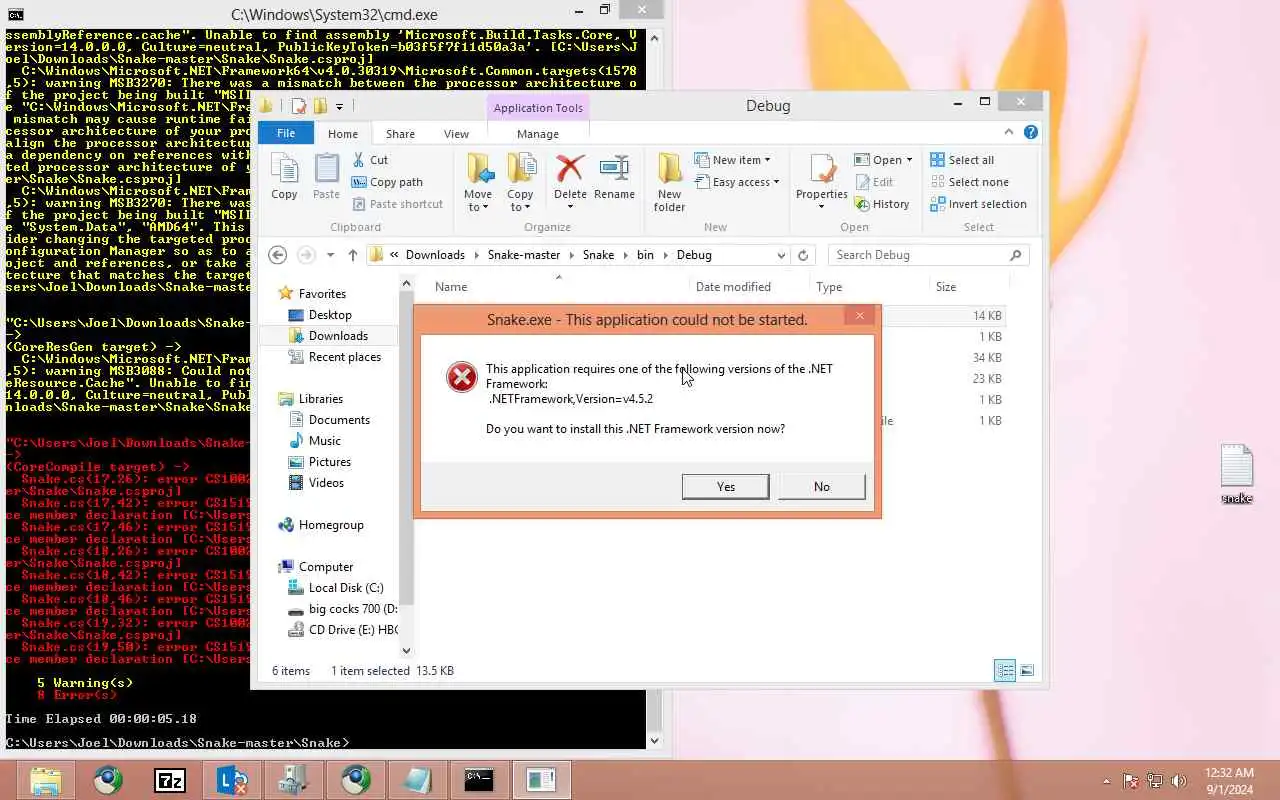This screenshot has height=800, width=1280.
Task: Click Select all in the Select group
Action: click(961, 160)
